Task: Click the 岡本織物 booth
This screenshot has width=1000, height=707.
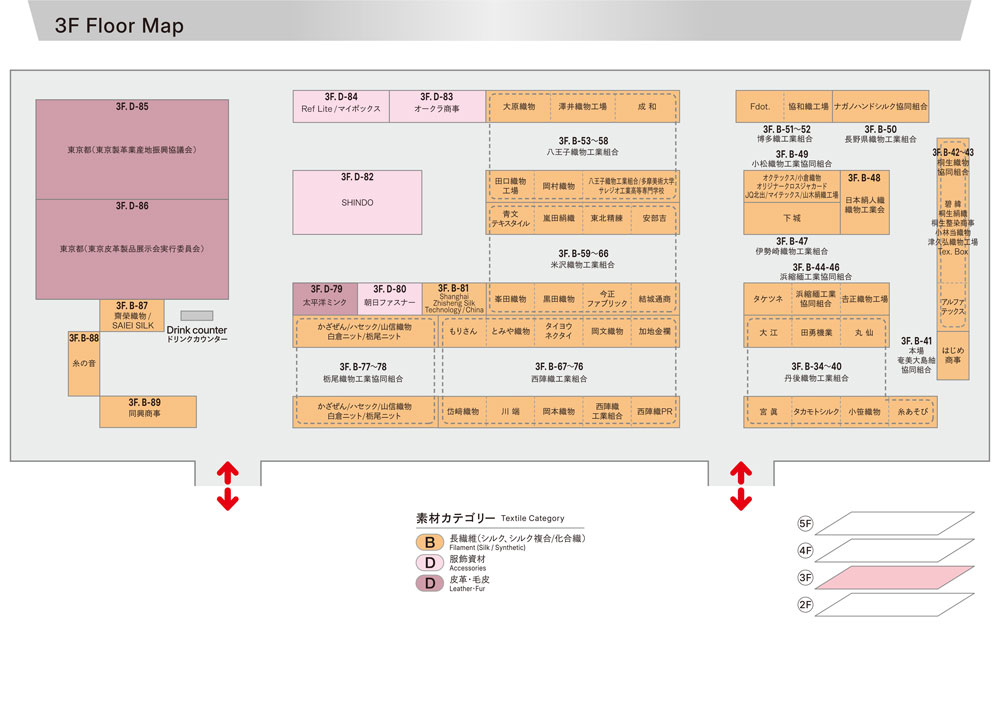Action: point(559,412)
